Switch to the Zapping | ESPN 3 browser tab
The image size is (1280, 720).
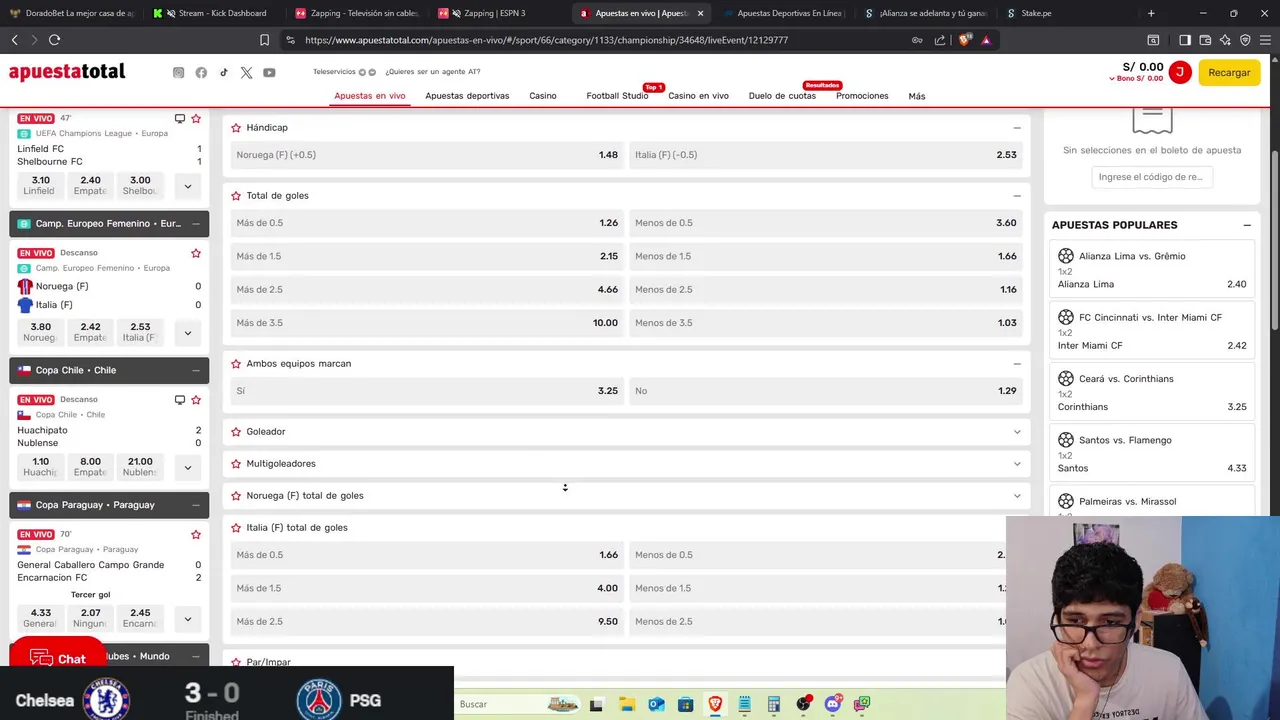(496, 13)
